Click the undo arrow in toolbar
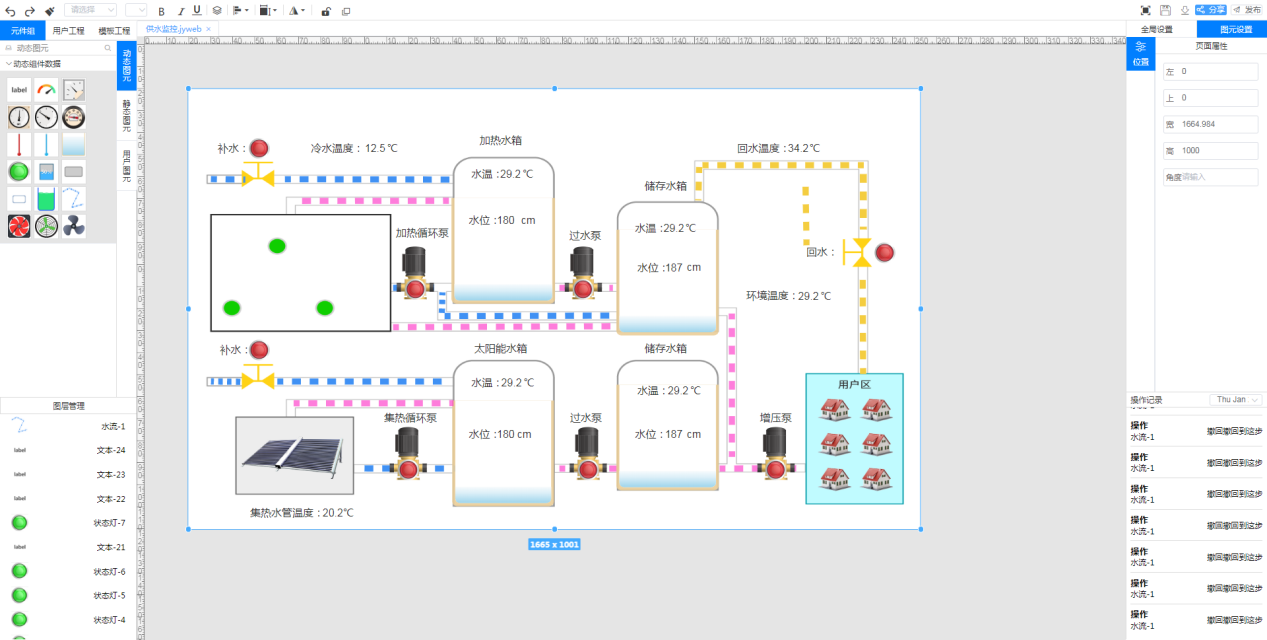 pos(12,10)
